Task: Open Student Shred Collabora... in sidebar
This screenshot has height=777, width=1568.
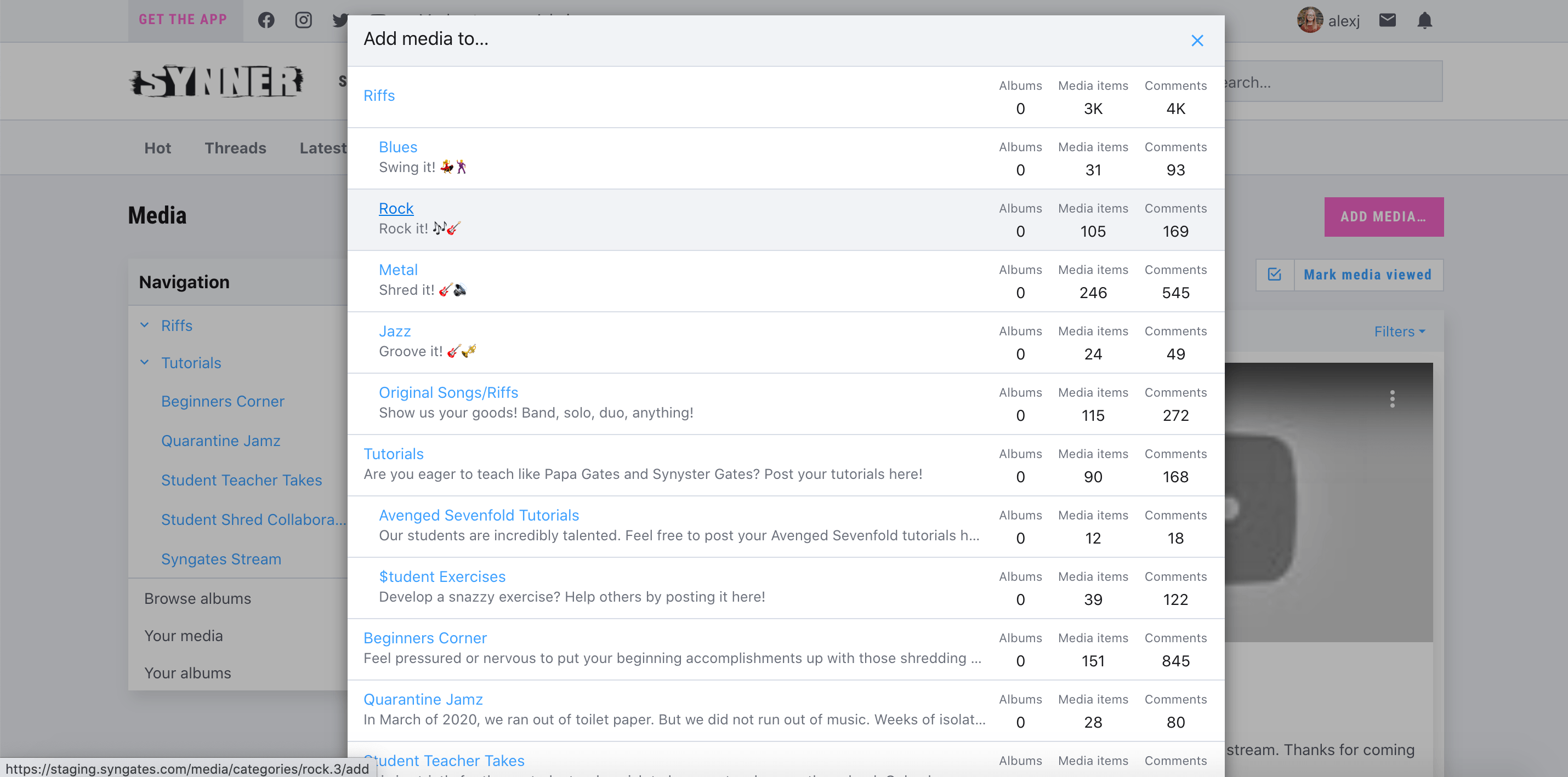Action: click(x=253, y=519)
